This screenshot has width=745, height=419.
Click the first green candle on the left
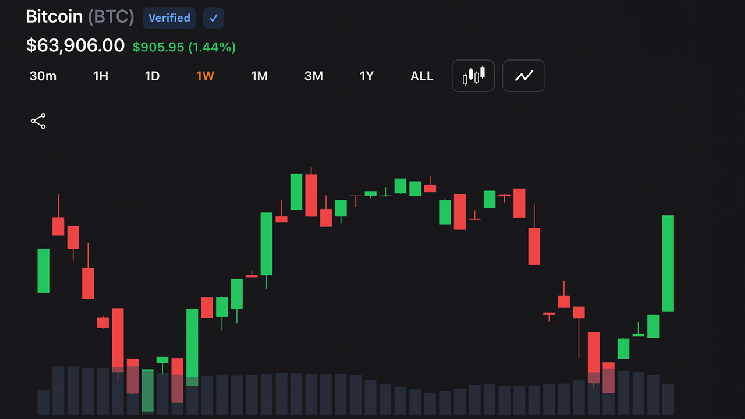(x=44, y=271)
